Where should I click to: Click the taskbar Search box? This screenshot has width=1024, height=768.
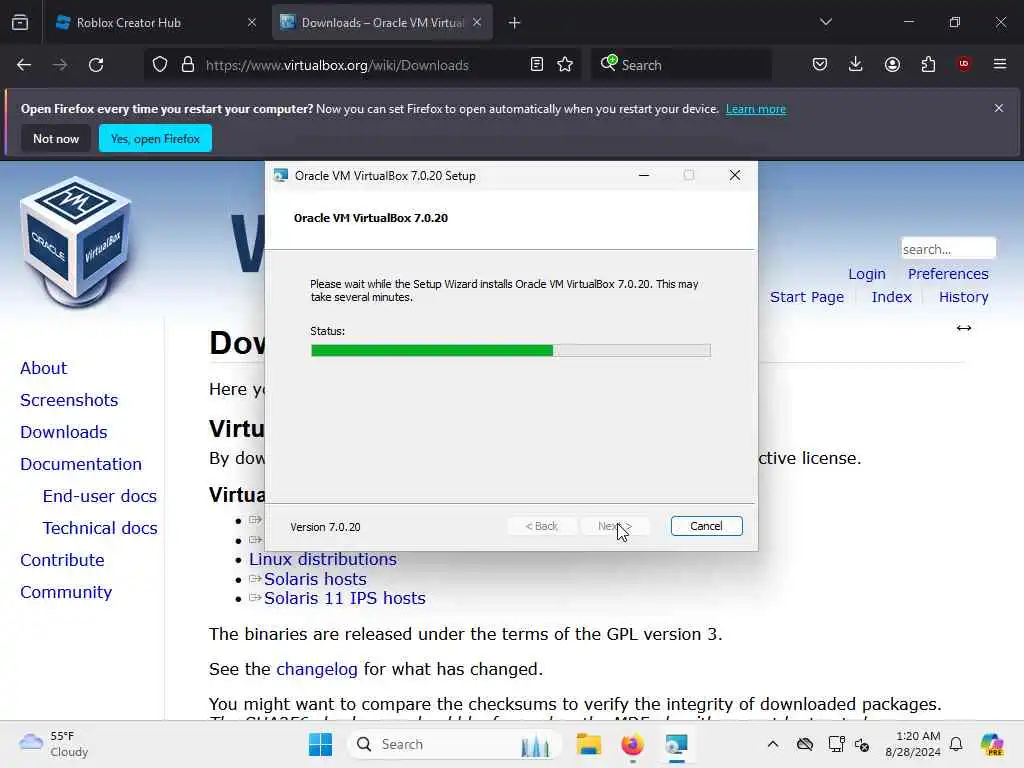pos(455,744)
